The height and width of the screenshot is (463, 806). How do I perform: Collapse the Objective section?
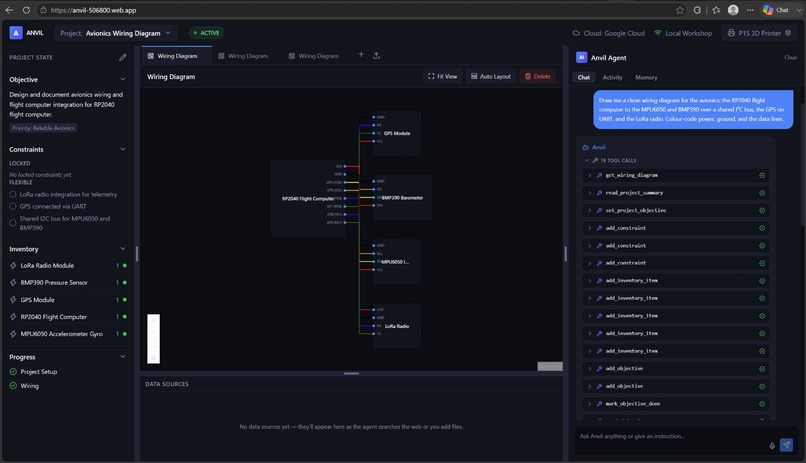(x=122, y=79)
